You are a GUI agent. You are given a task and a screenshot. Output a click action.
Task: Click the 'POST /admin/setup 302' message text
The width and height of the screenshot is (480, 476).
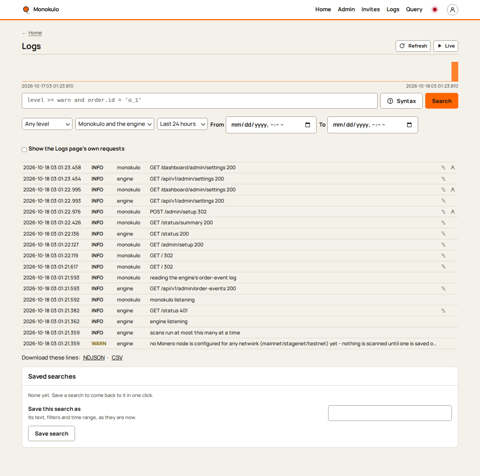coord(178,212)
